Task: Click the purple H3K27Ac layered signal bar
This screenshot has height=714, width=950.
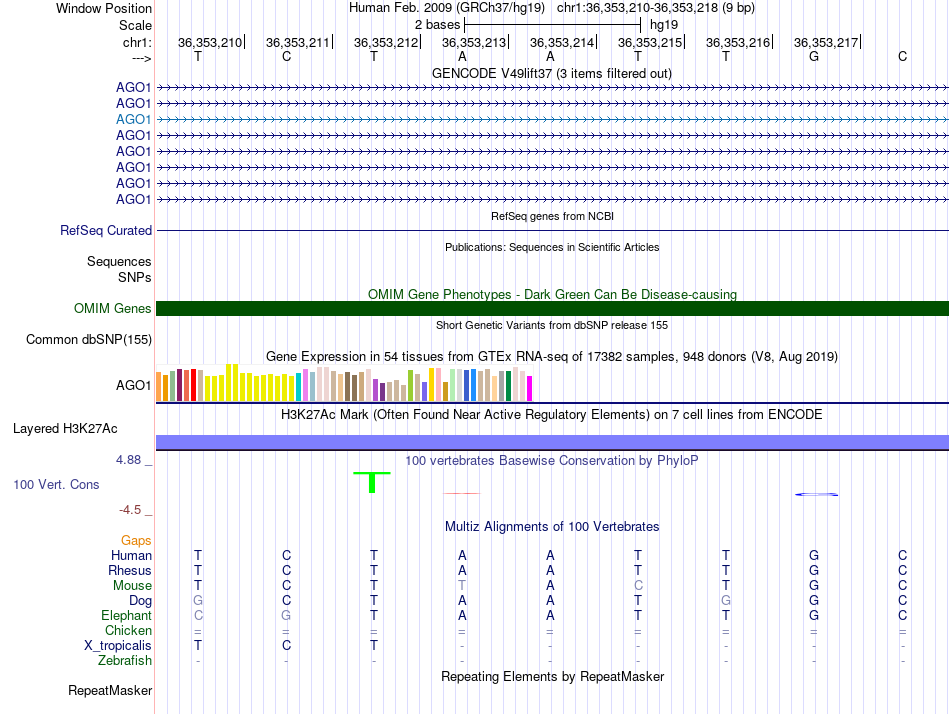Action: pos(552,442)
